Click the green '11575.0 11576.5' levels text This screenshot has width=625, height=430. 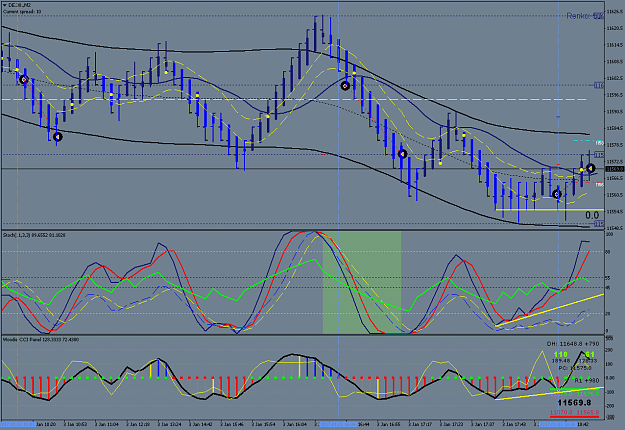tap(574, 394)
